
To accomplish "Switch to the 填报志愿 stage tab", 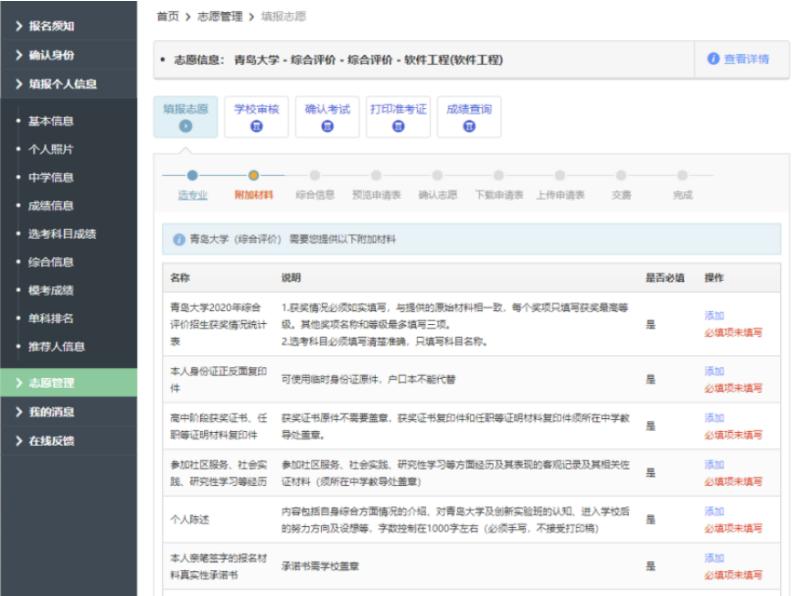I will (x=186, y=117).
